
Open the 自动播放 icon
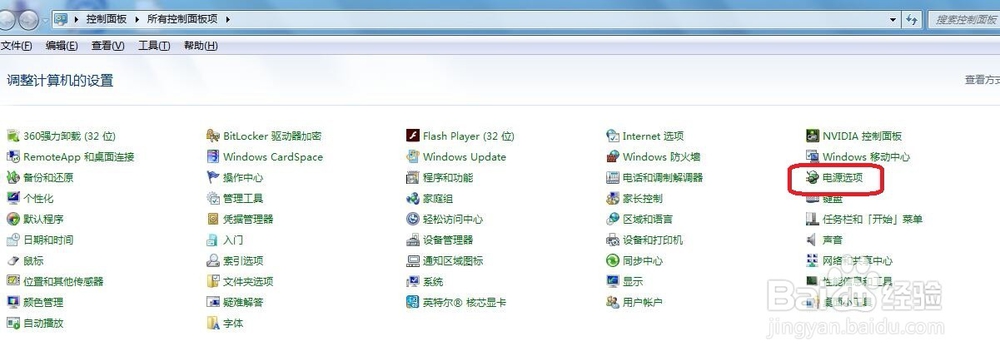point(13,323)
